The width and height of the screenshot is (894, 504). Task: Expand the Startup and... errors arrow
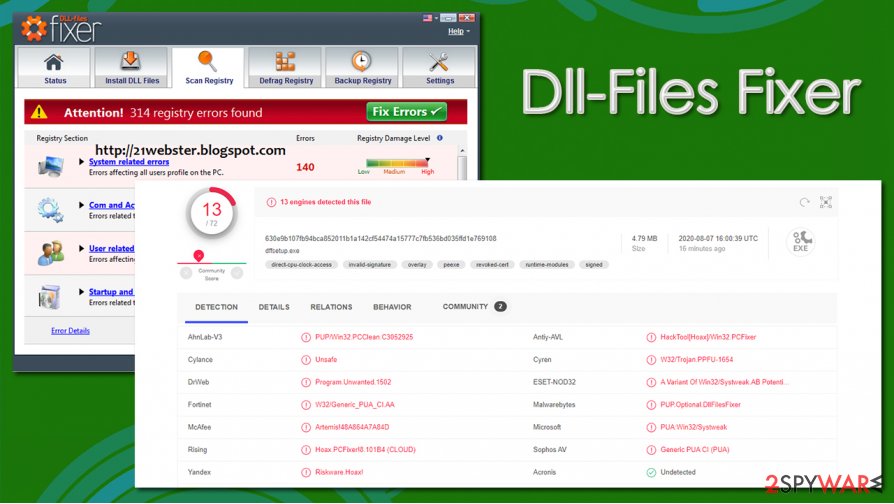pos(82,292)
